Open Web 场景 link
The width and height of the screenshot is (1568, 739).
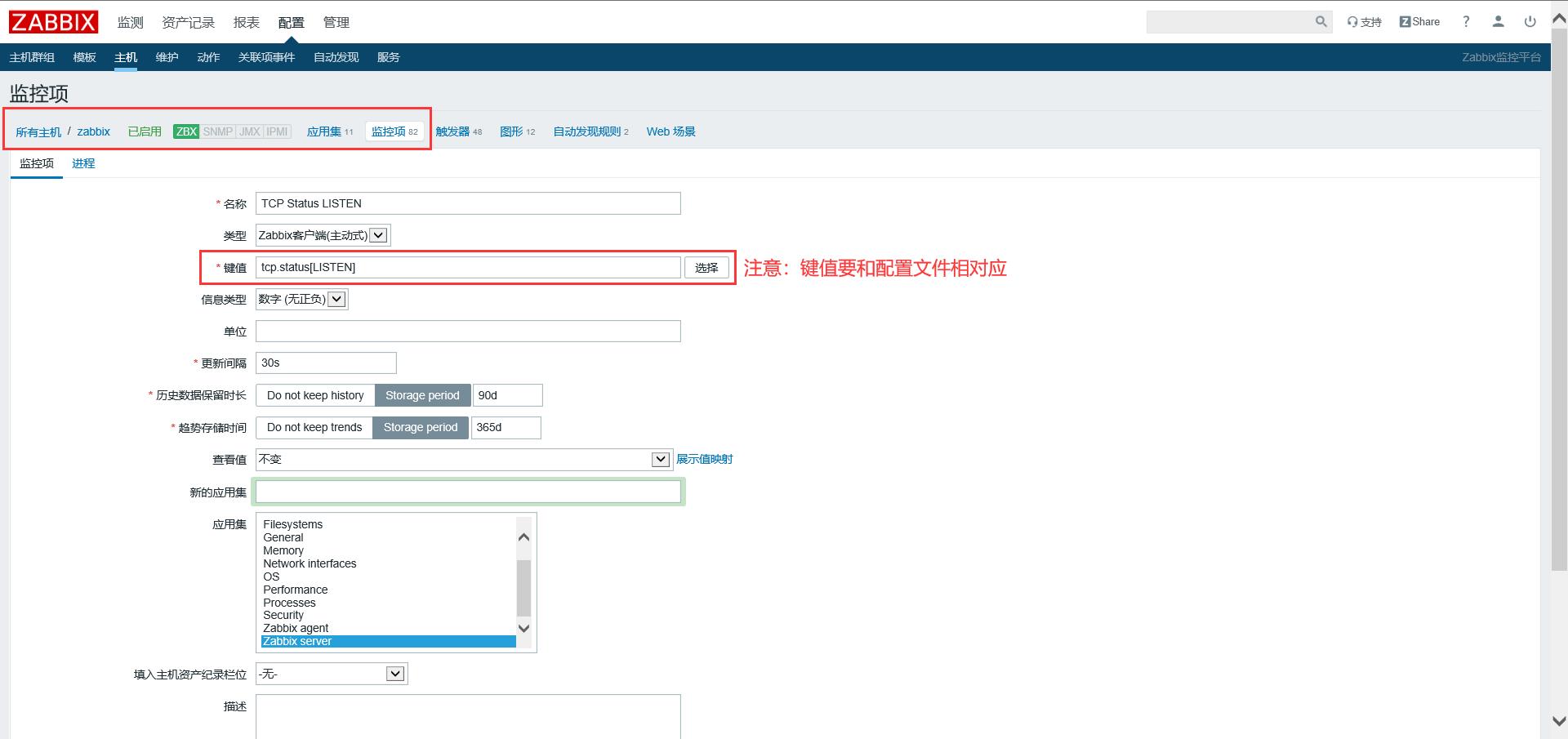coord(671,131)
